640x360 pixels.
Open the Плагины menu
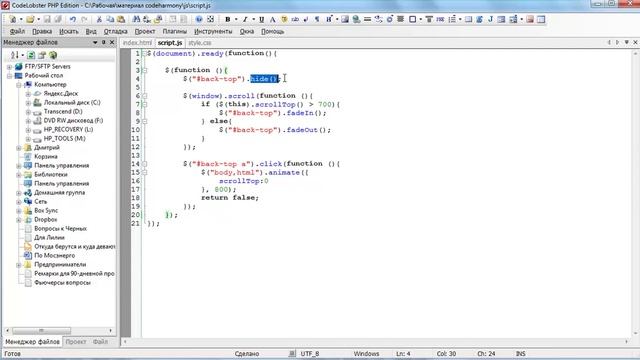[175, 31]
